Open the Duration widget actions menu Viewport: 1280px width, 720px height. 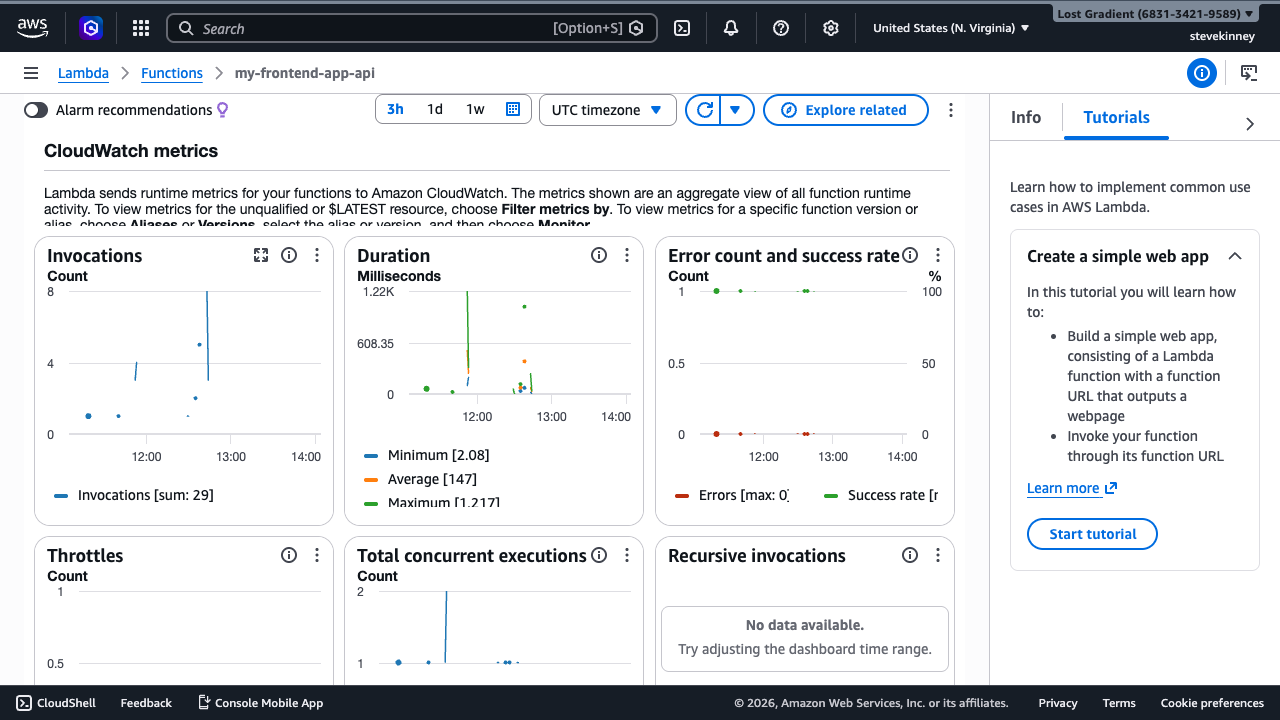click(627, 255)
